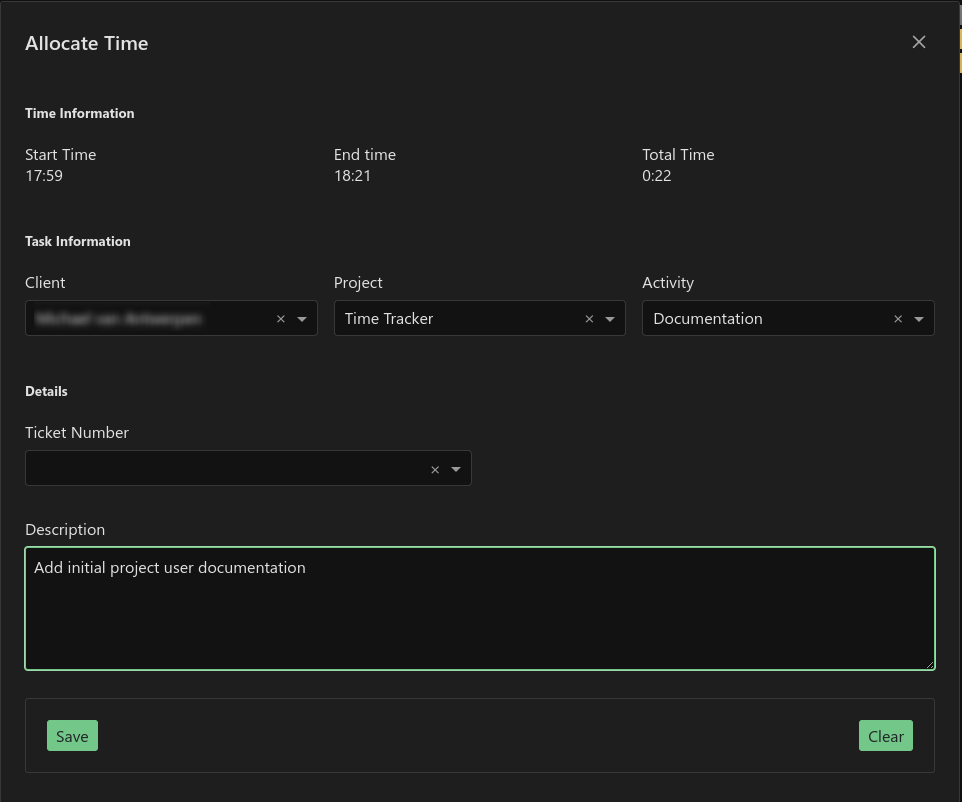Clear the Documentation activity selection
The image size is (962, 802).
[x=897, y=318]
